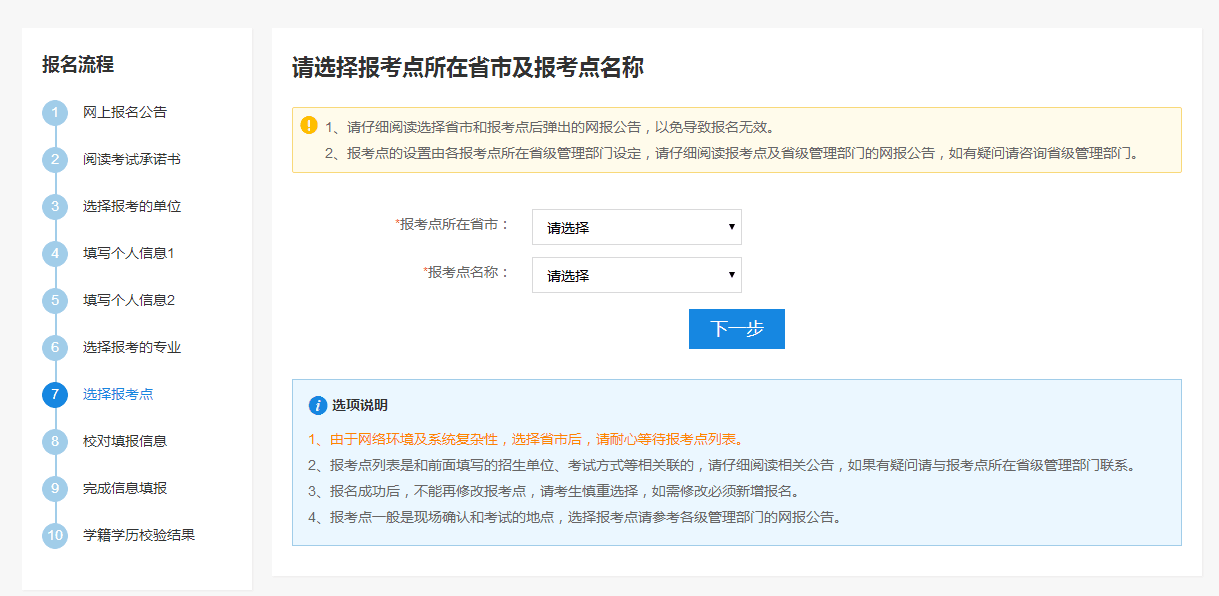Click the highlighted step 7 circle
The image size is (1219, 596).
55,395
